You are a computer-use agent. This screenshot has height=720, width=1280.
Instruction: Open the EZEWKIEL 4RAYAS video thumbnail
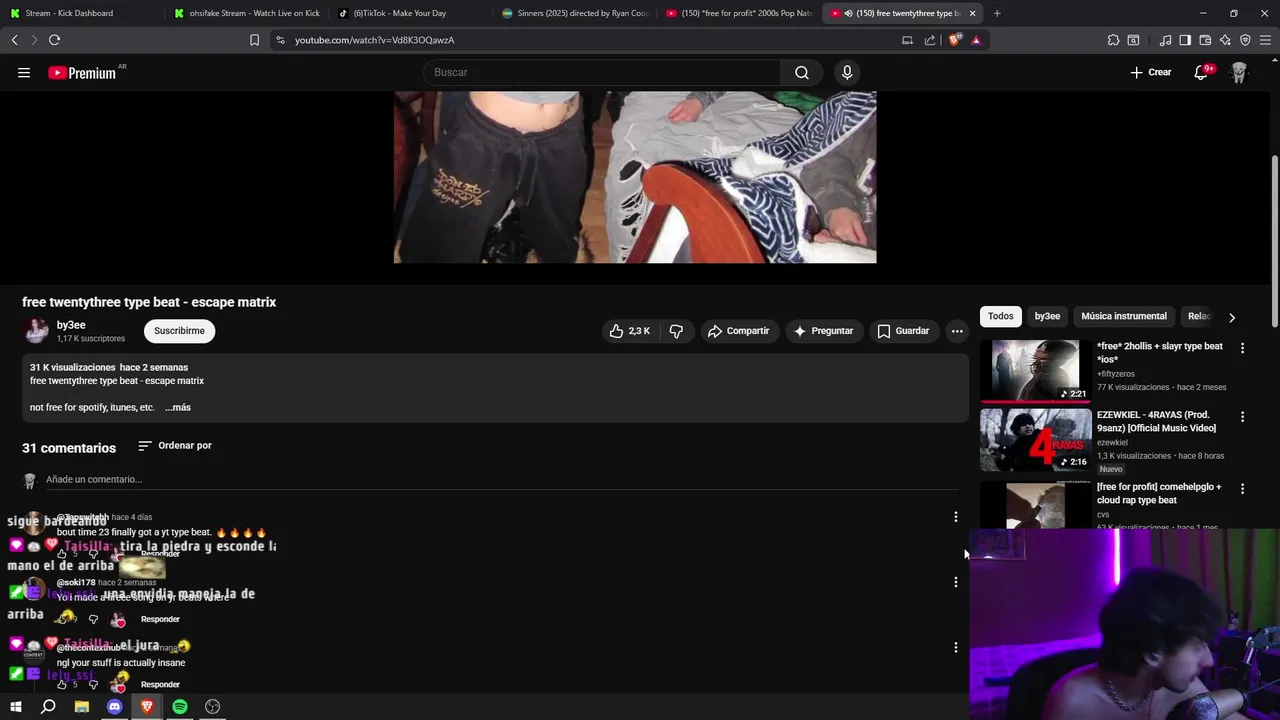point(1035,440)
